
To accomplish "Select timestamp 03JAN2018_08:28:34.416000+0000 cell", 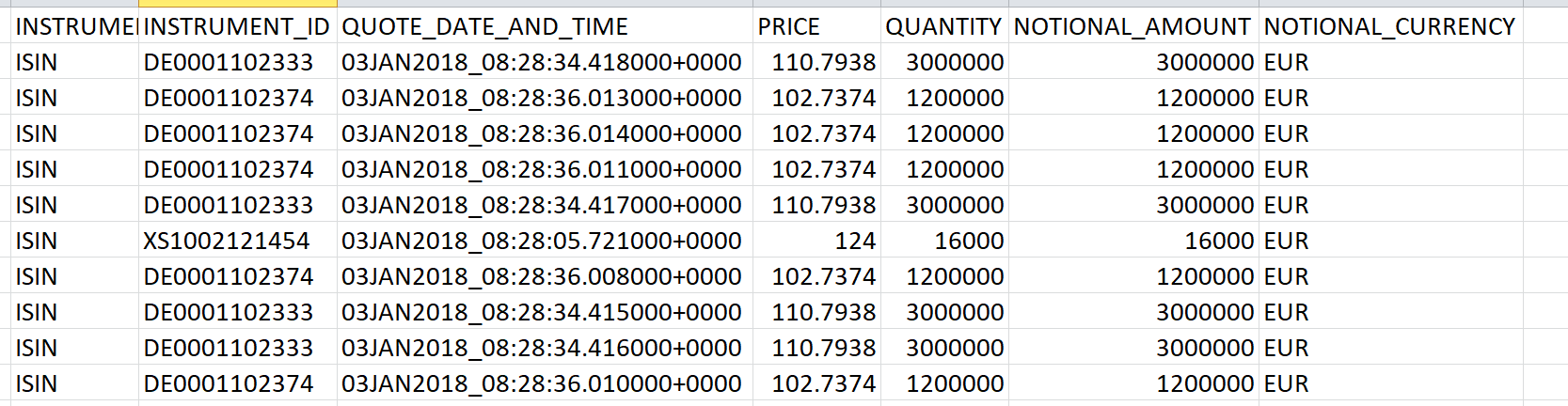I will [x=545, y=348].
